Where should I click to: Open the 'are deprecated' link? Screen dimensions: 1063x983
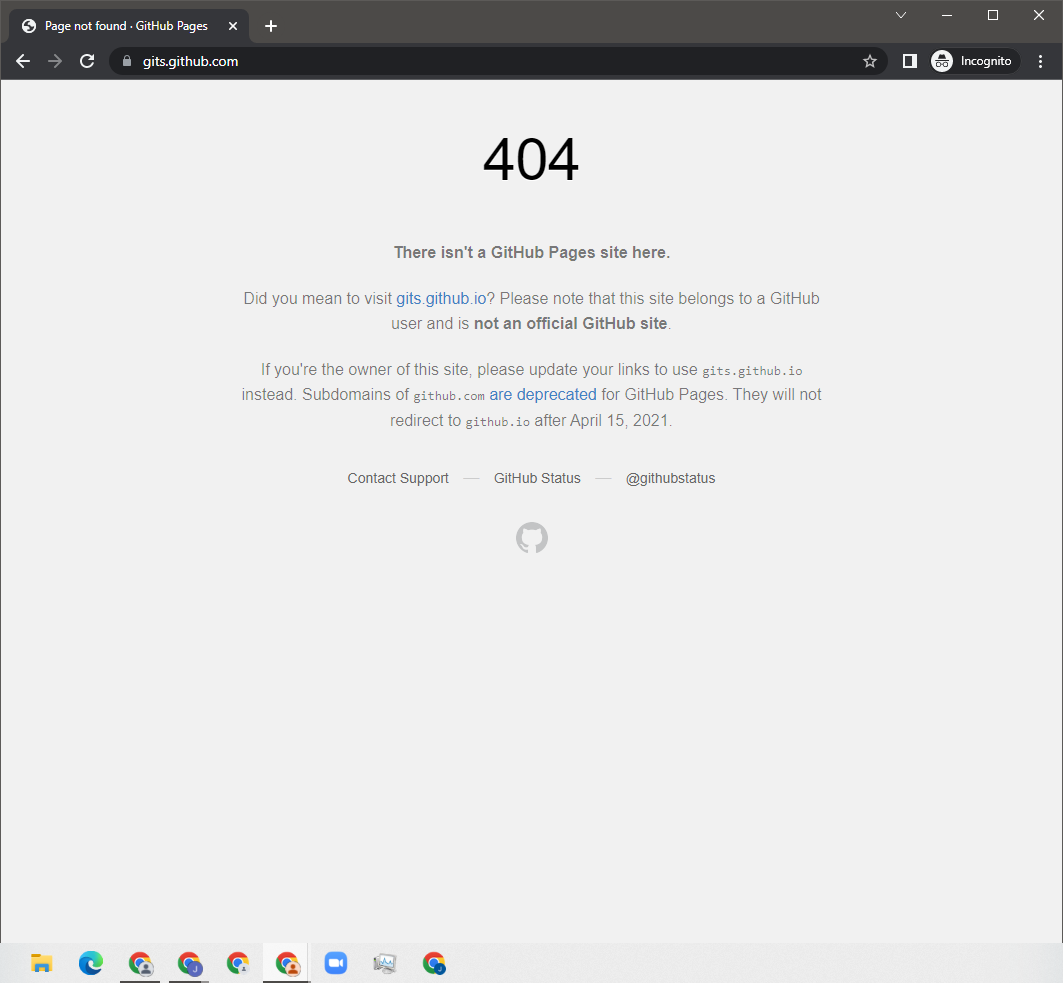pyautogui.click(x=543, y=395)
